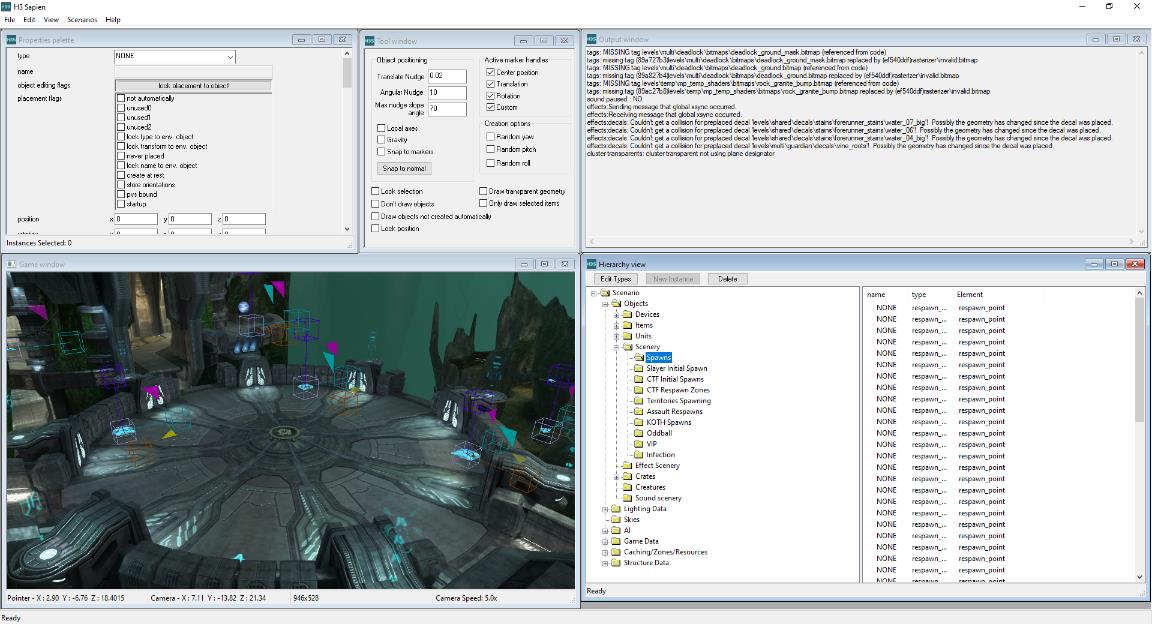Screen dimensions: 1152x624
Task: Toggle the 'create at rest' flag
Action: tap(120, 175)
